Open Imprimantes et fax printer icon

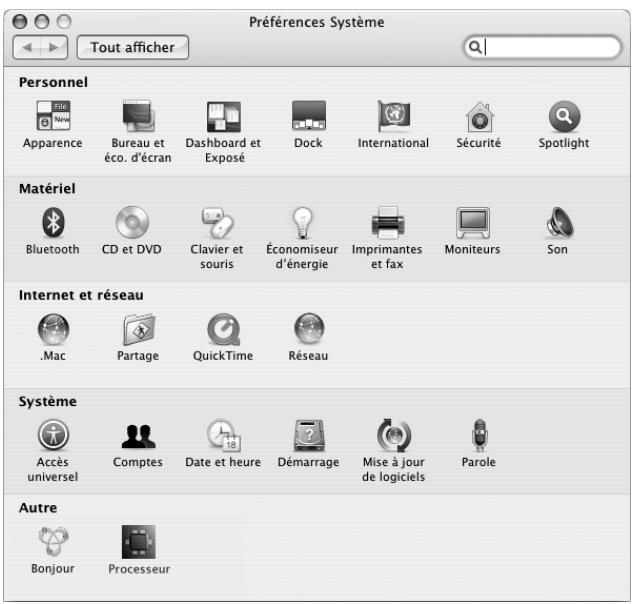388,222
